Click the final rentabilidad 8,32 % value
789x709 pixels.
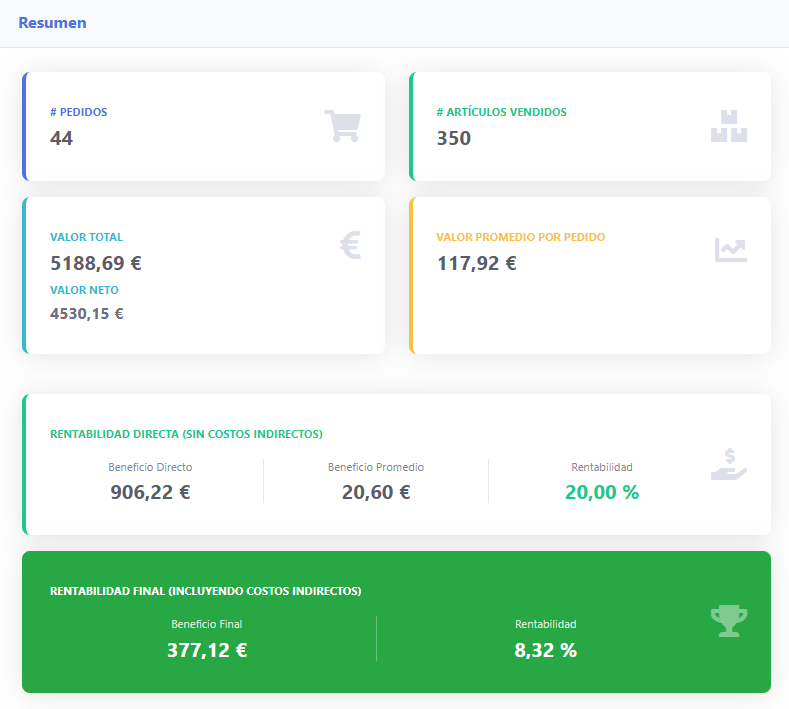pos(545,650)
